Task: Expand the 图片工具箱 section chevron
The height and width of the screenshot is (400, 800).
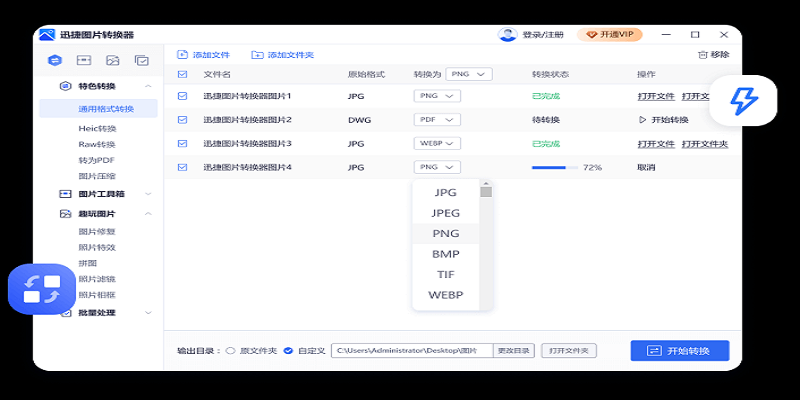Action: point(148,194)
